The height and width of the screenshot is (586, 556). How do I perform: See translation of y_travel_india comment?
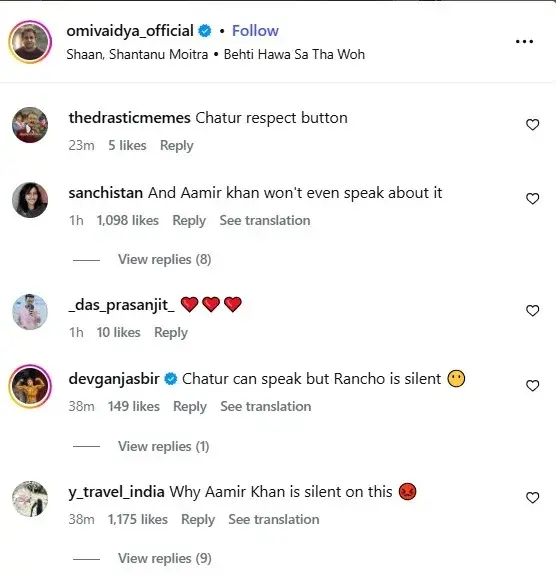click(x=274, y=519)
